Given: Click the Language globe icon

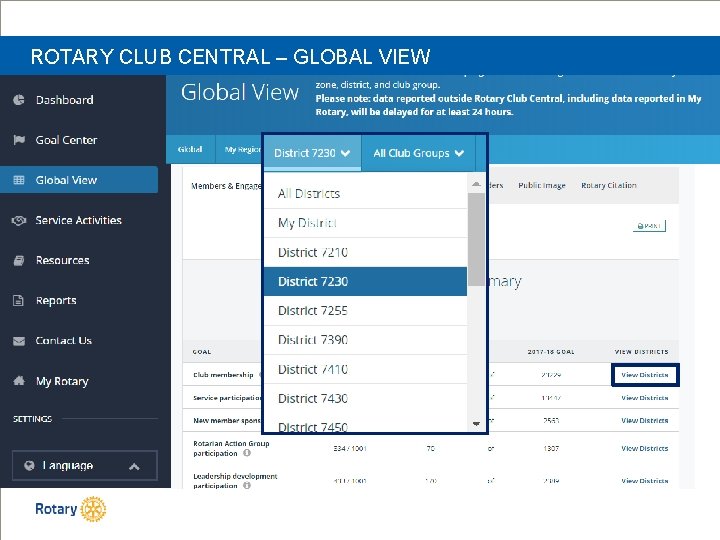Looking at the screenshot, I should click(x=29, y=465).
